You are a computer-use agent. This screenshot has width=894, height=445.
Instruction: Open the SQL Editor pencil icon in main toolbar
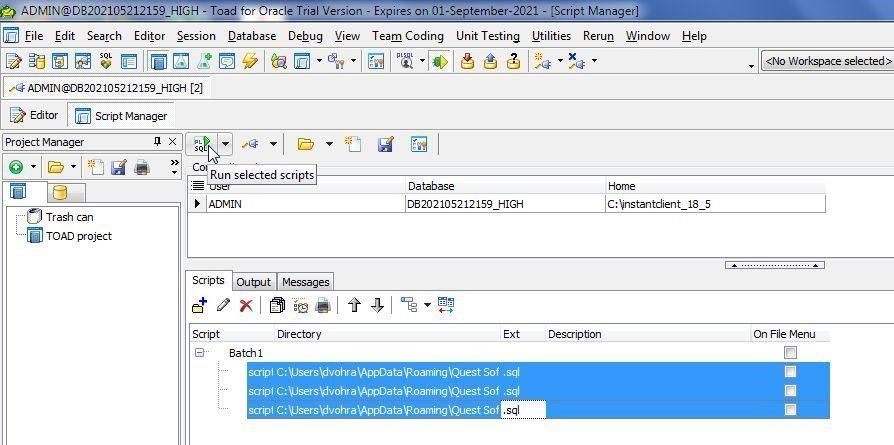[13, 61]
